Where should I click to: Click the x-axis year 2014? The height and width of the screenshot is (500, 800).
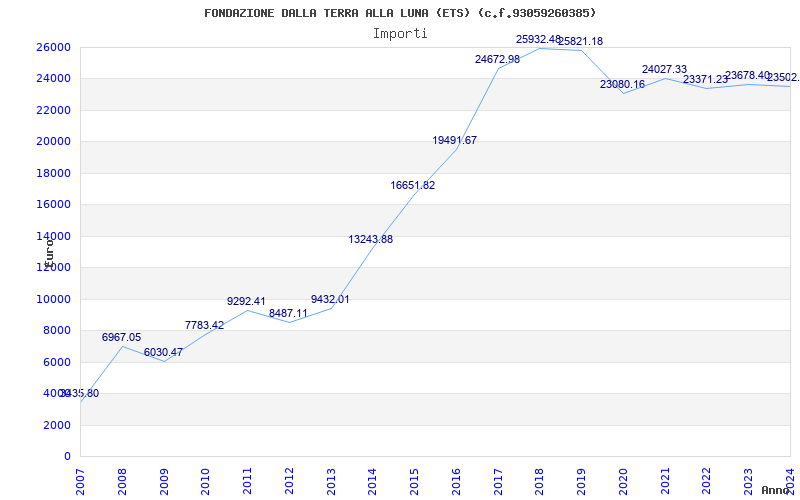(x=372, y=482)
